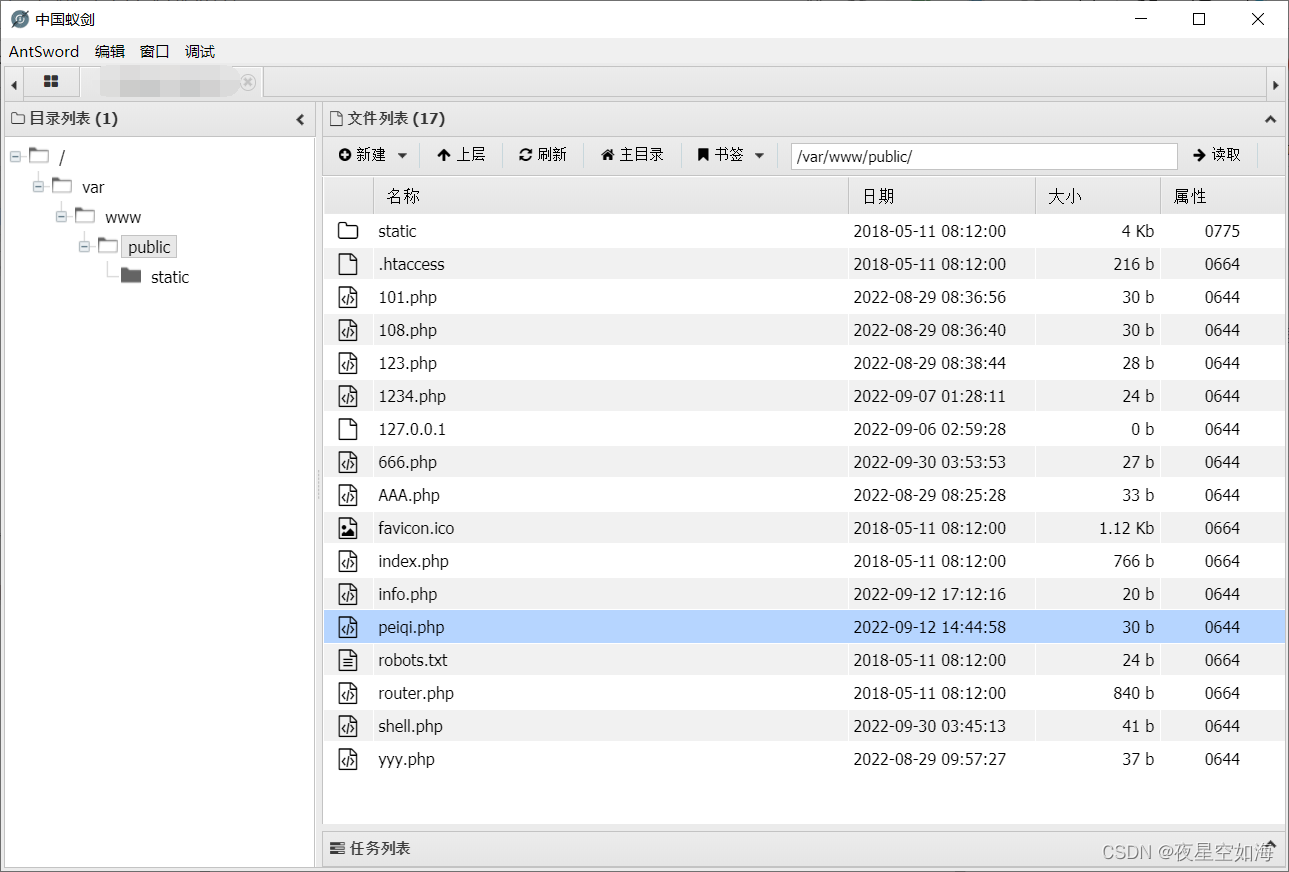Collapse the file list panel
The width and height of the screenshot is (1289, 872).
point(1271,119)
